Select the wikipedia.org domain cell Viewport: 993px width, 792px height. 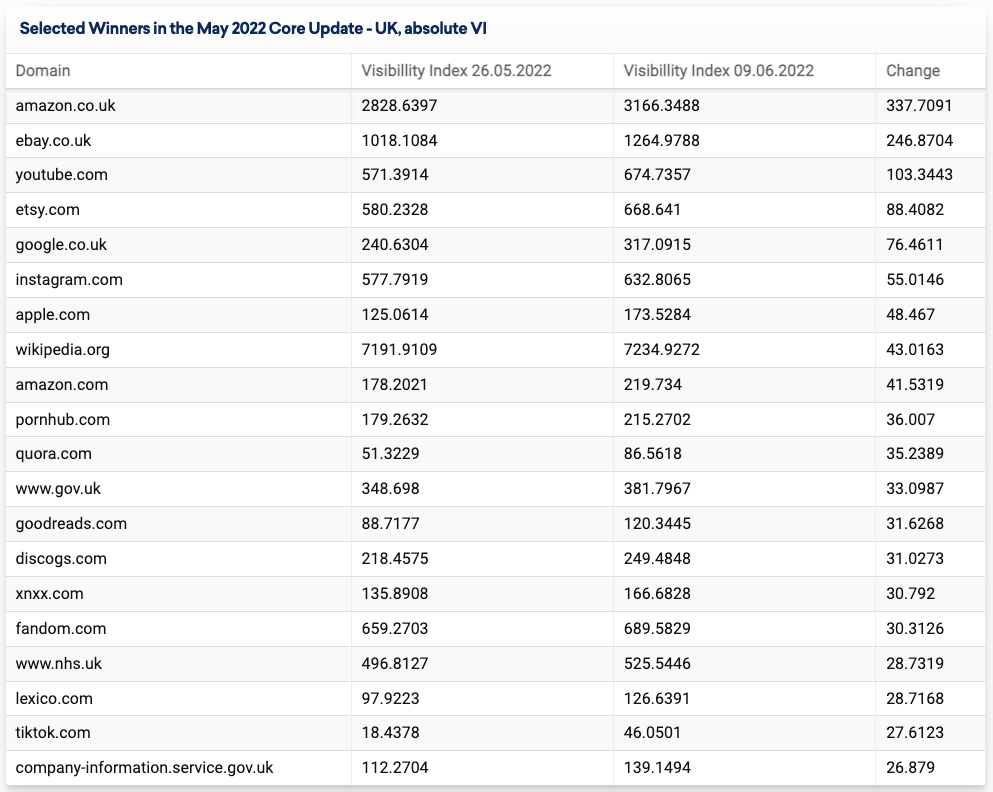pyautogui.click(x=63, y=350)
